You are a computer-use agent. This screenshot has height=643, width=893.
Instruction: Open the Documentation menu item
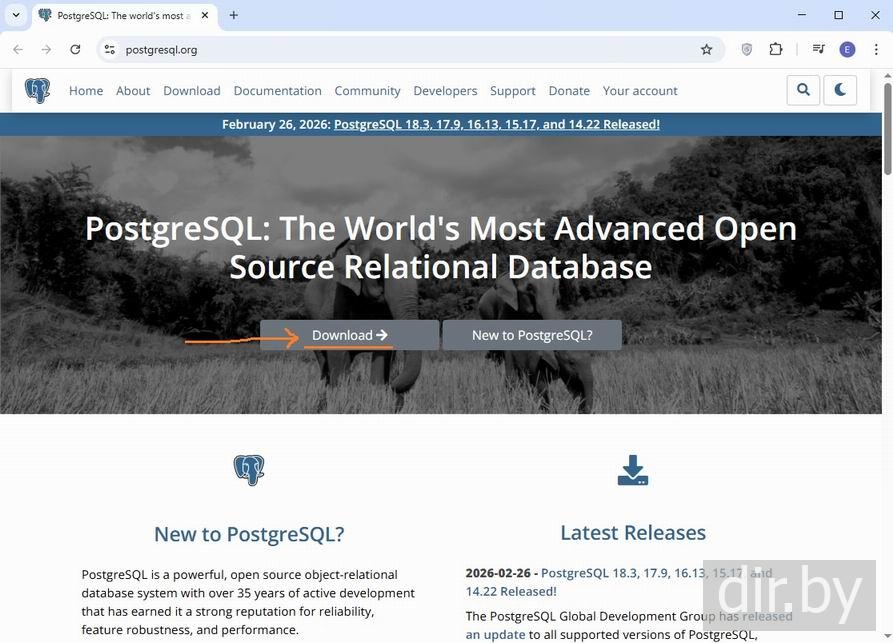tap(277, 91)
